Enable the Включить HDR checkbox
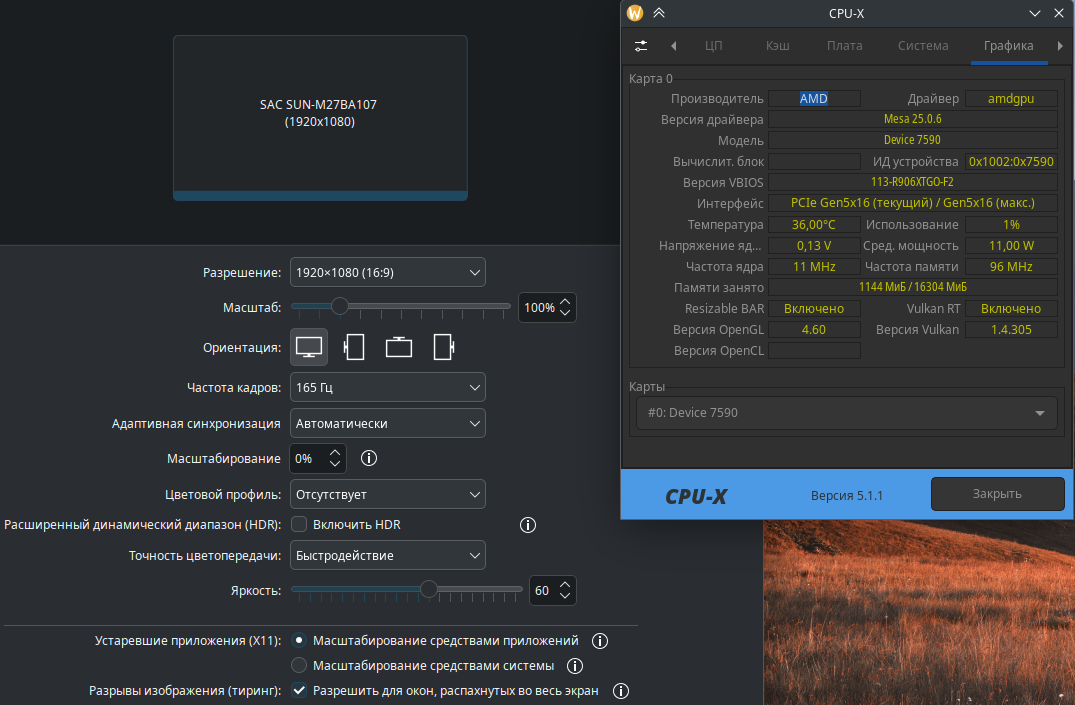1075x705 pixels. point(298,524)
